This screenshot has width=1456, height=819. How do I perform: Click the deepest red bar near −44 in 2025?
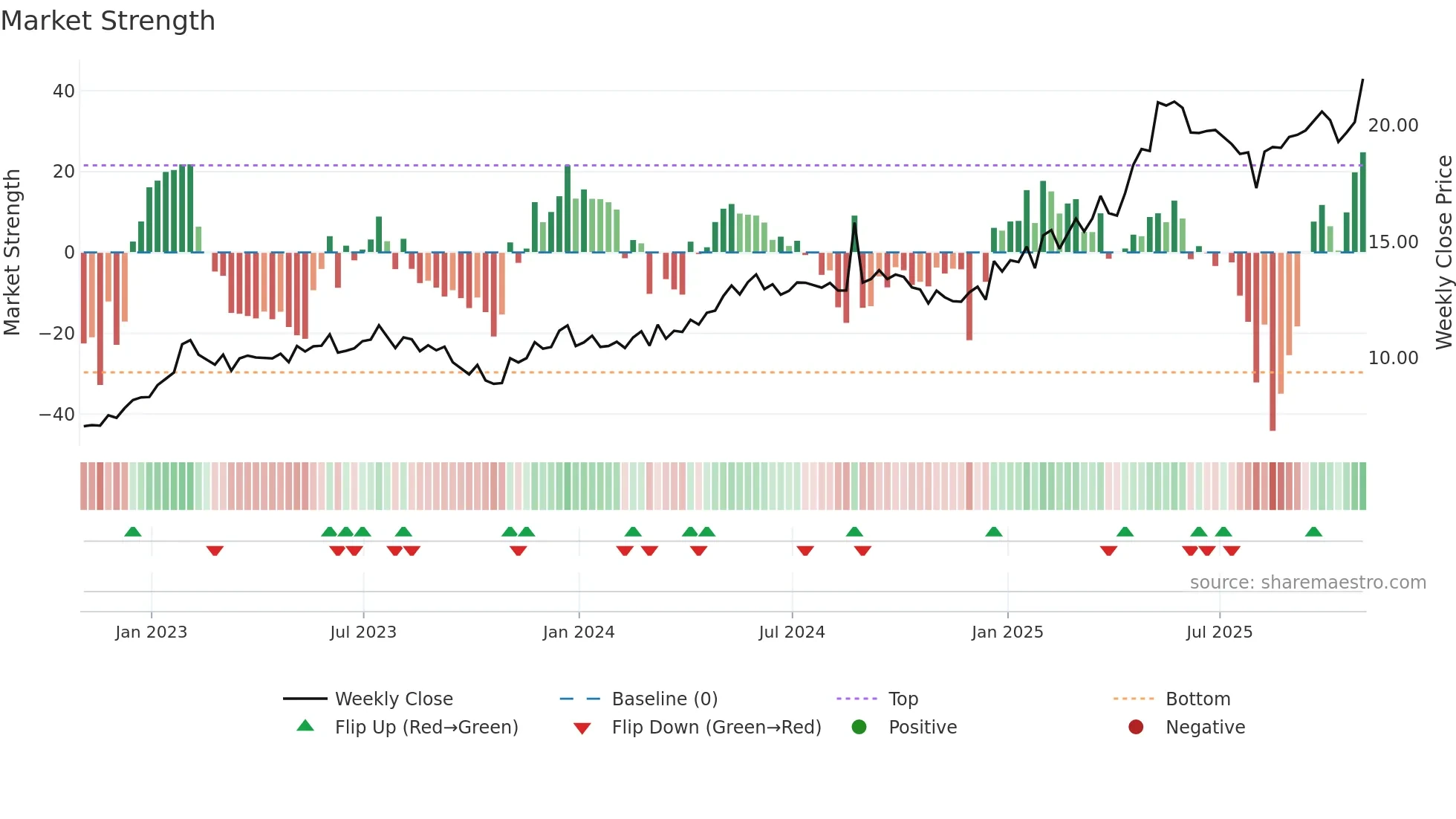point(1273,342)
